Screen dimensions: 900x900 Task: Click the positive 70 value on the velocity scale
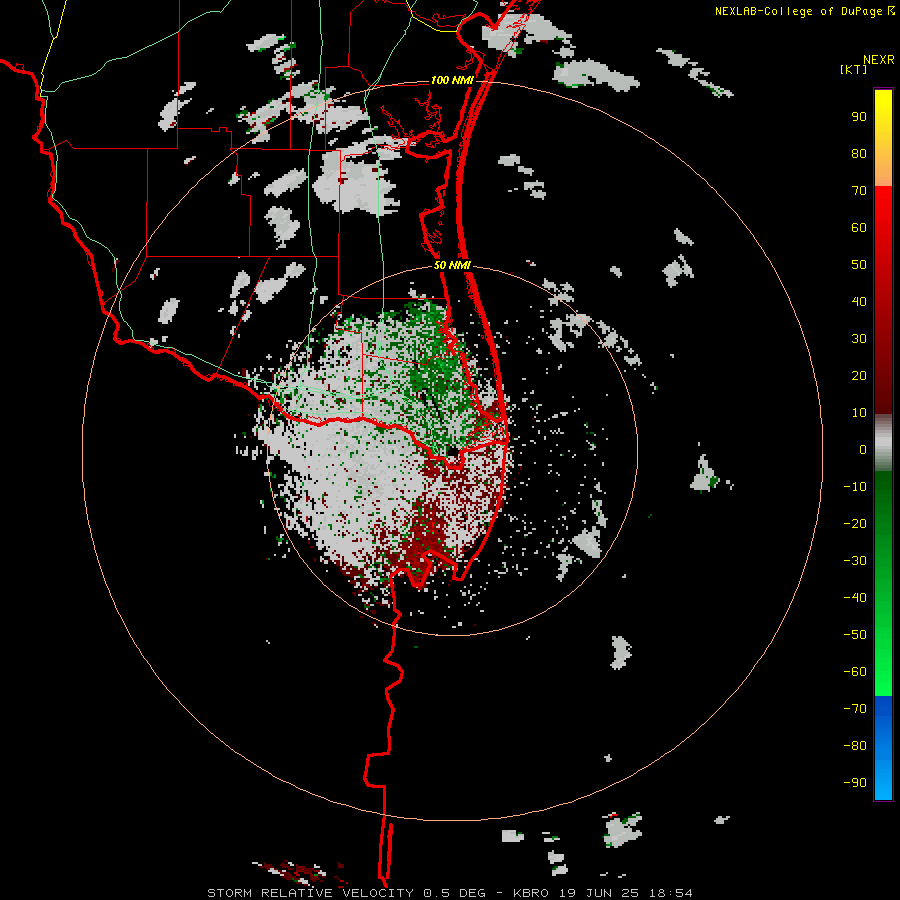click(x=859, y=191)
